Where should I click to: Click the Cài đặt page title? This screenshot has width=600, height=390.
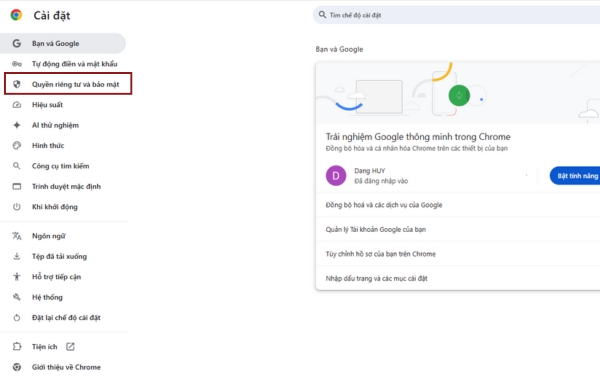point(52,15)
